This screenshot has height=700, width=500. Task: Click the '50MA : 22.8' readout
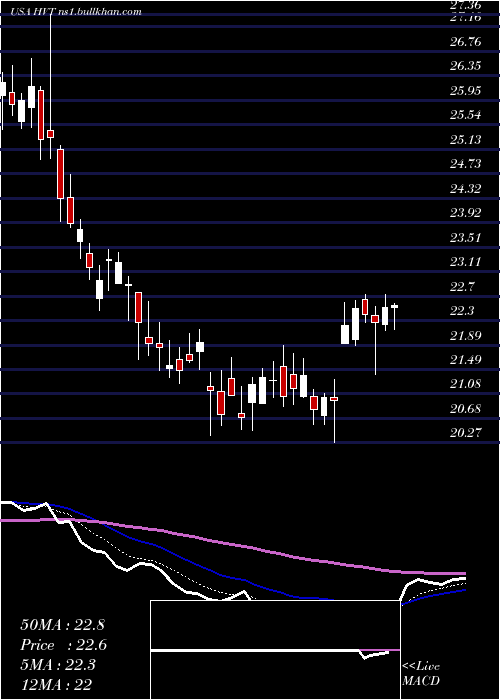[62, 625]
